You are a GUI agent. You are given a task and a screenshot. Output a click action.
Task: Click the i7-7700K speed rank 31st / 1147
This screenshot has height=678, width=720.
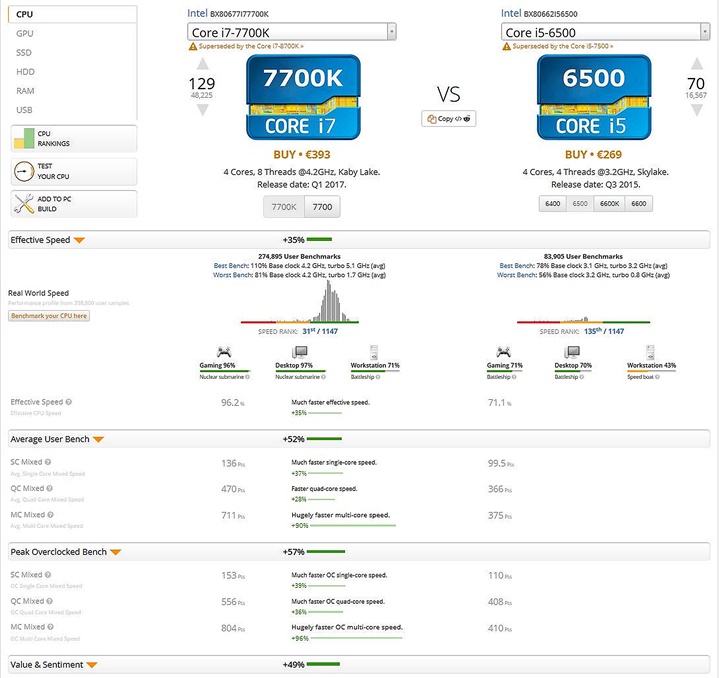320,331
